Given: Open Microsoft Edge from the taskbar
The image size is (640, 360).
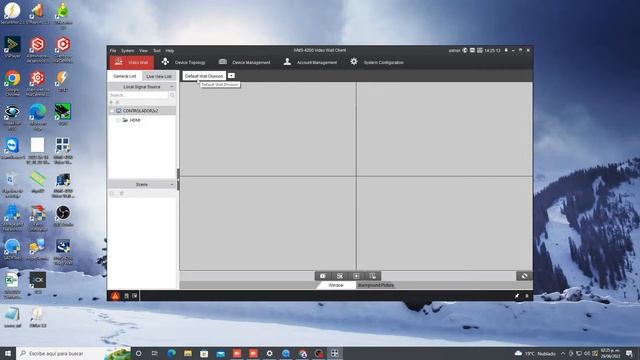Looking at the screenshot, I should click(171, 353).
